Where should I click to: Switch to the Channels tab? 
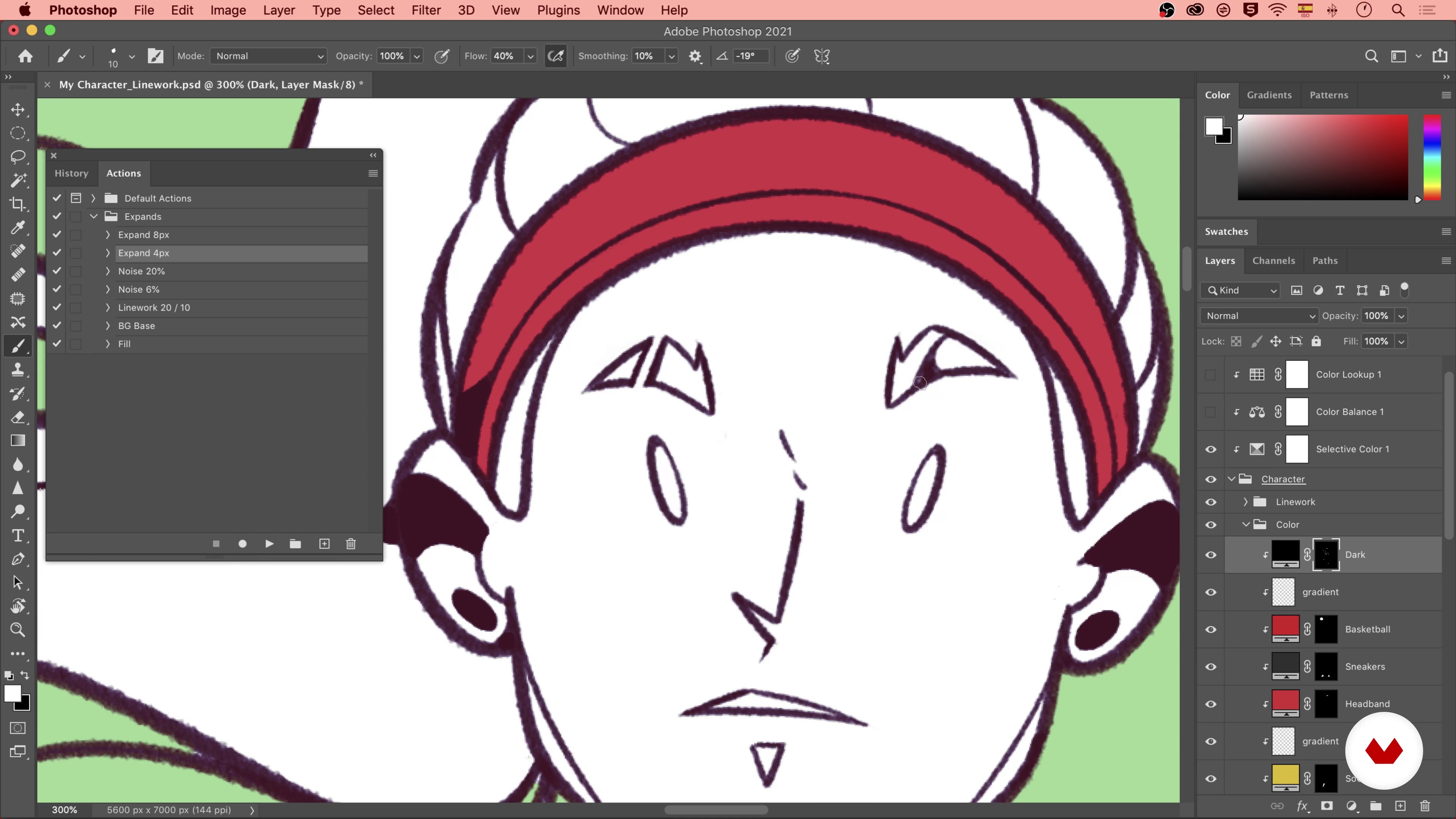click(x=1273, y=260)
